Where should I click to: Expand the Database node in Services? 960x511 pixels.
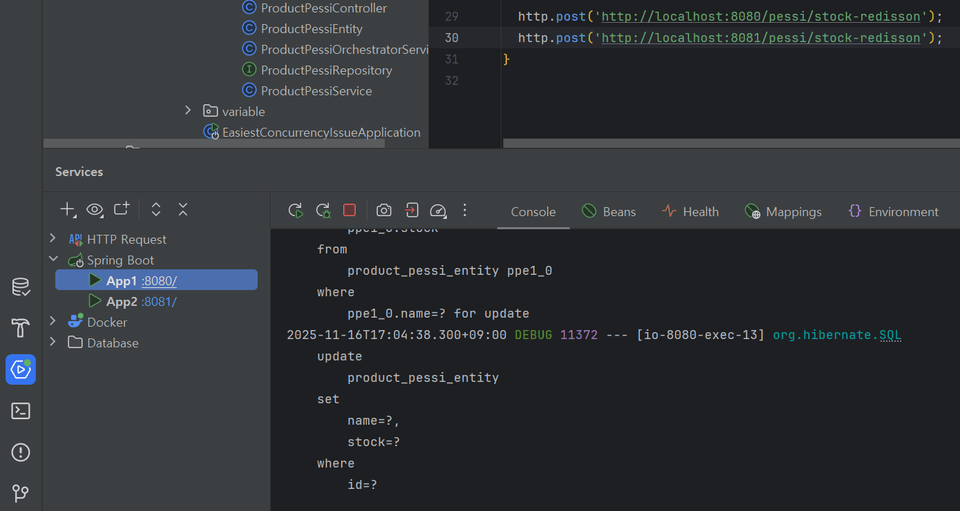[x=53, y=342]
